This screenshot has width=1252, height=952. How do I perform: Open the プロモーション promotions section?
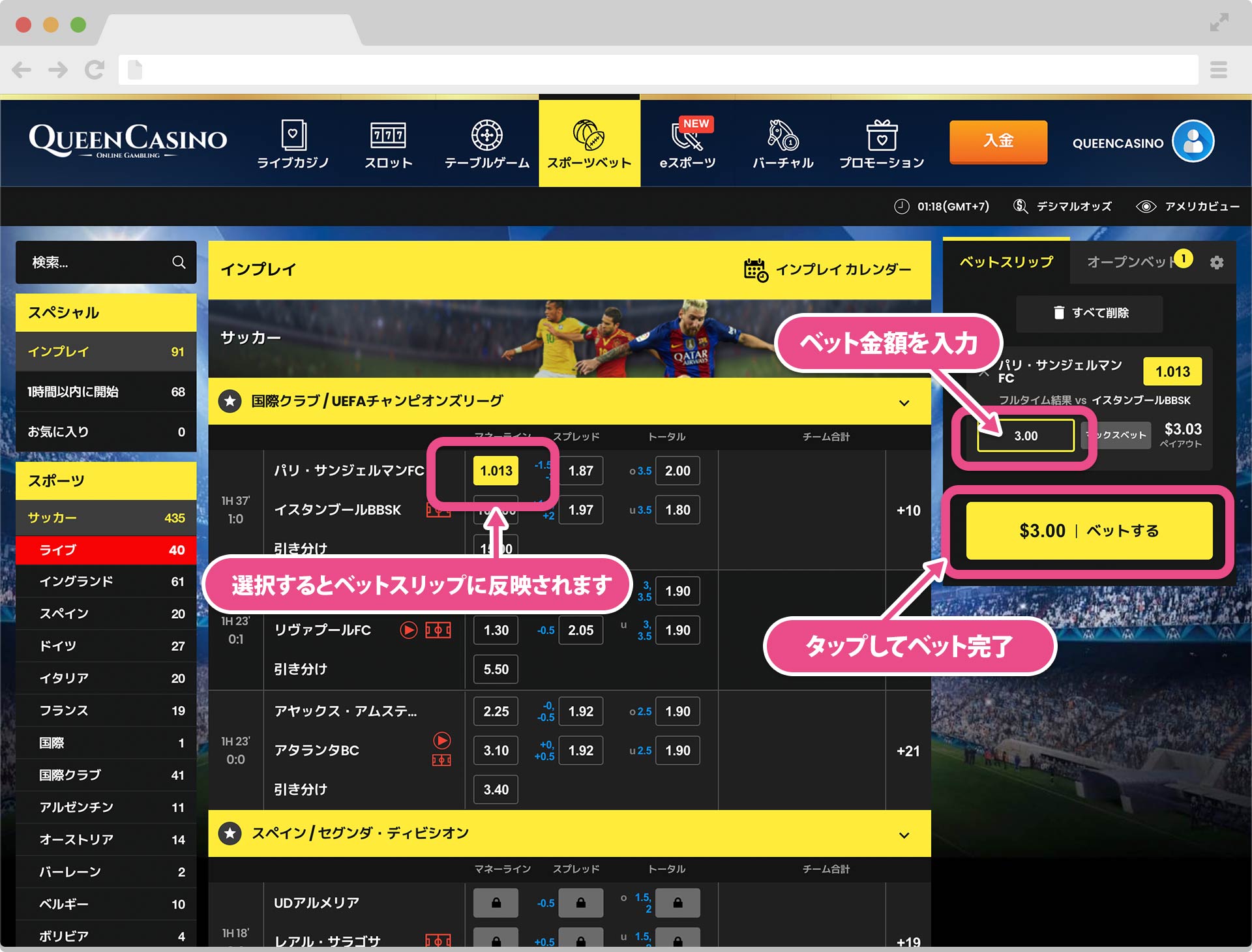tap(882, 144)
